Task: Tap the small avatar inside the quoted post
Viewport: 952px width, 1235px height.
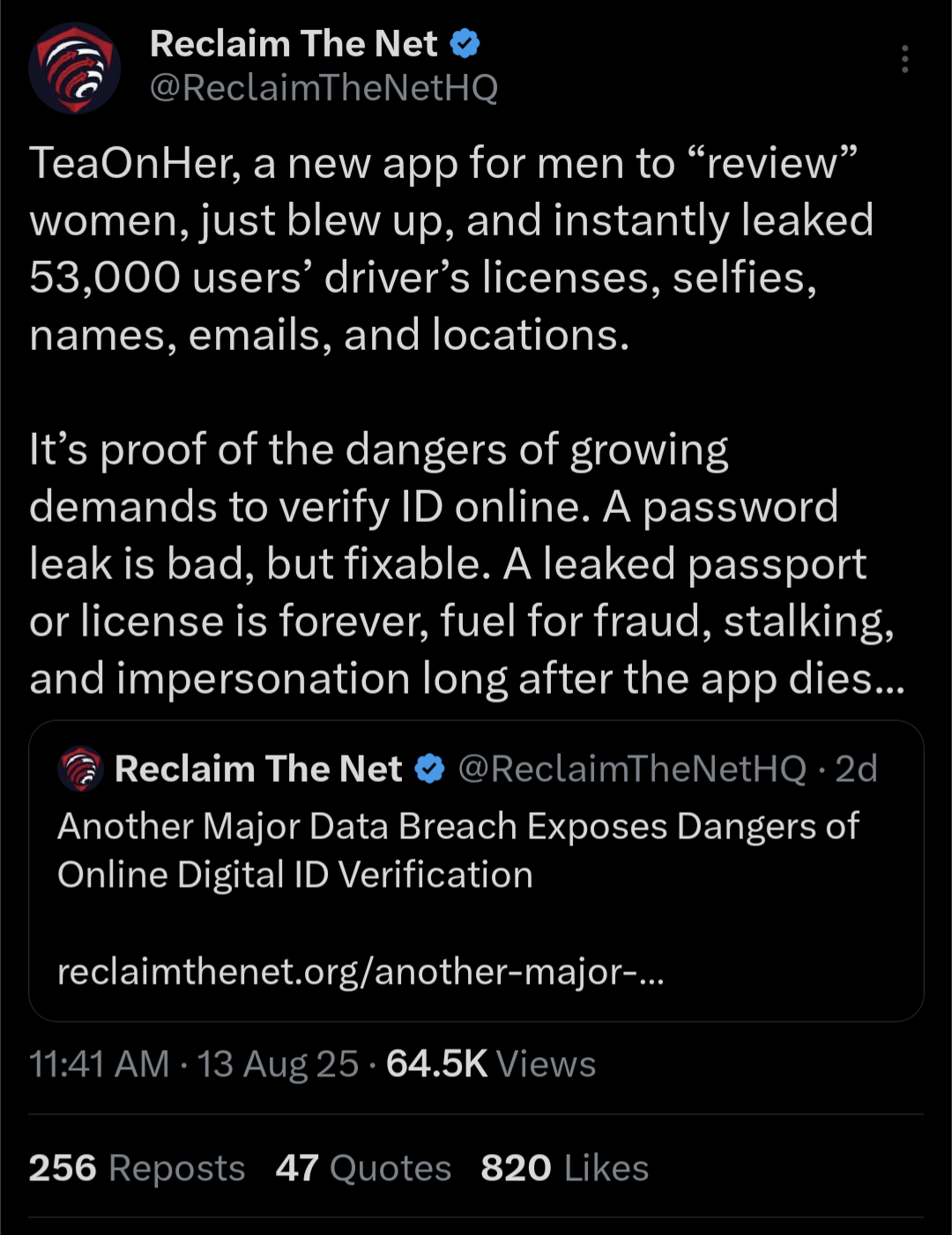Action: [x=80, y=769]
